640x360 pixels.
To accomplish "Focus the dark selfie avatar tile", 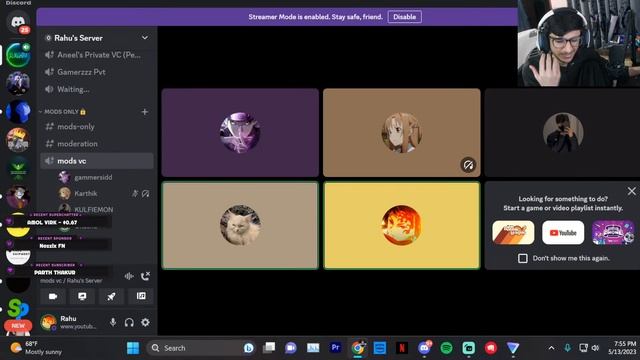I will (562, 133).
